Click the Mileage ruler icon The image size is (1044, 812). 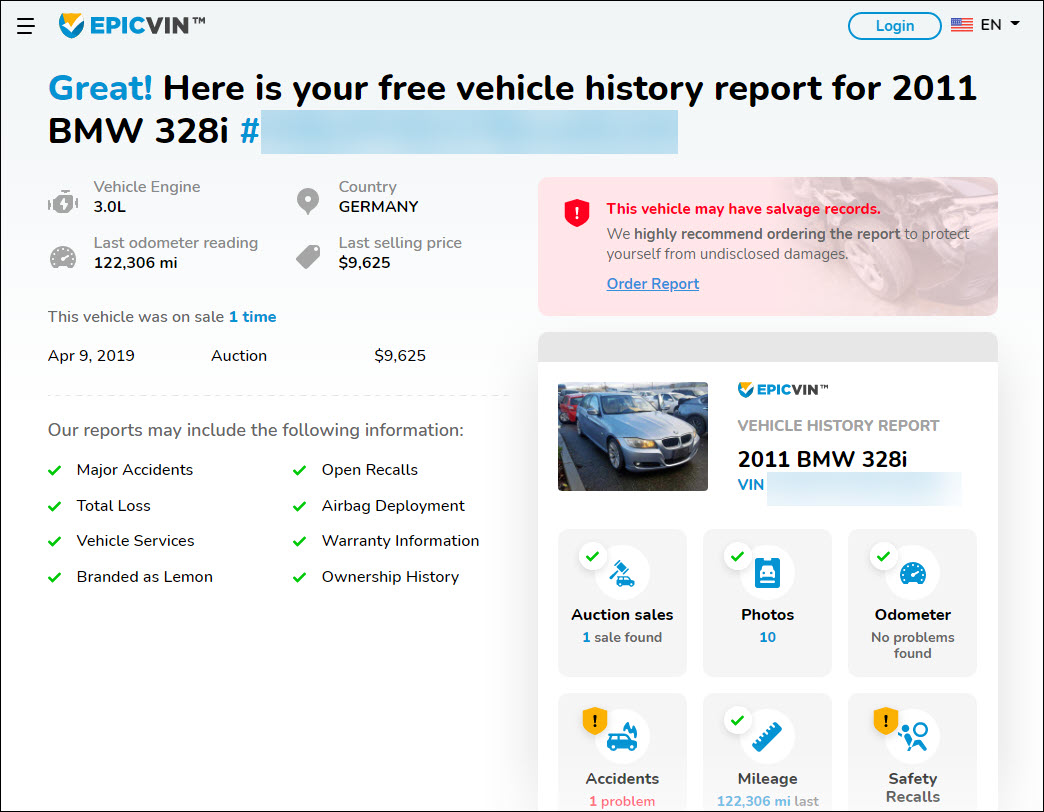point(767,737)
